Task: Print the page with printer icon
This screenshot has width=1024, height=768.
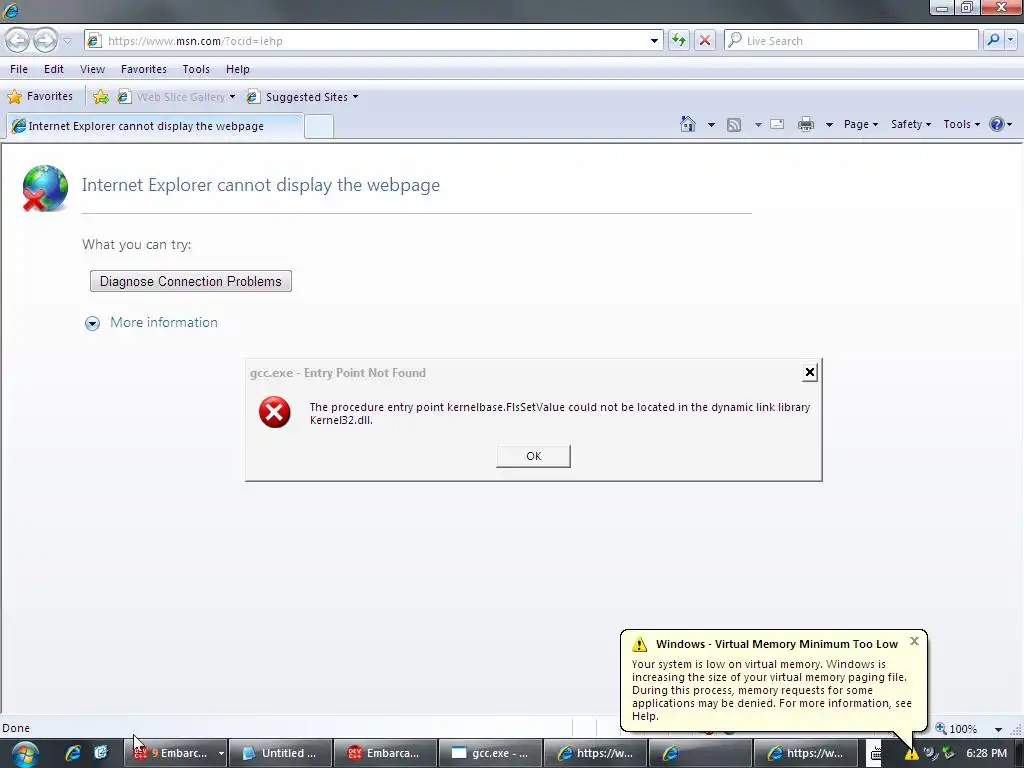Action: coord(806,124)
